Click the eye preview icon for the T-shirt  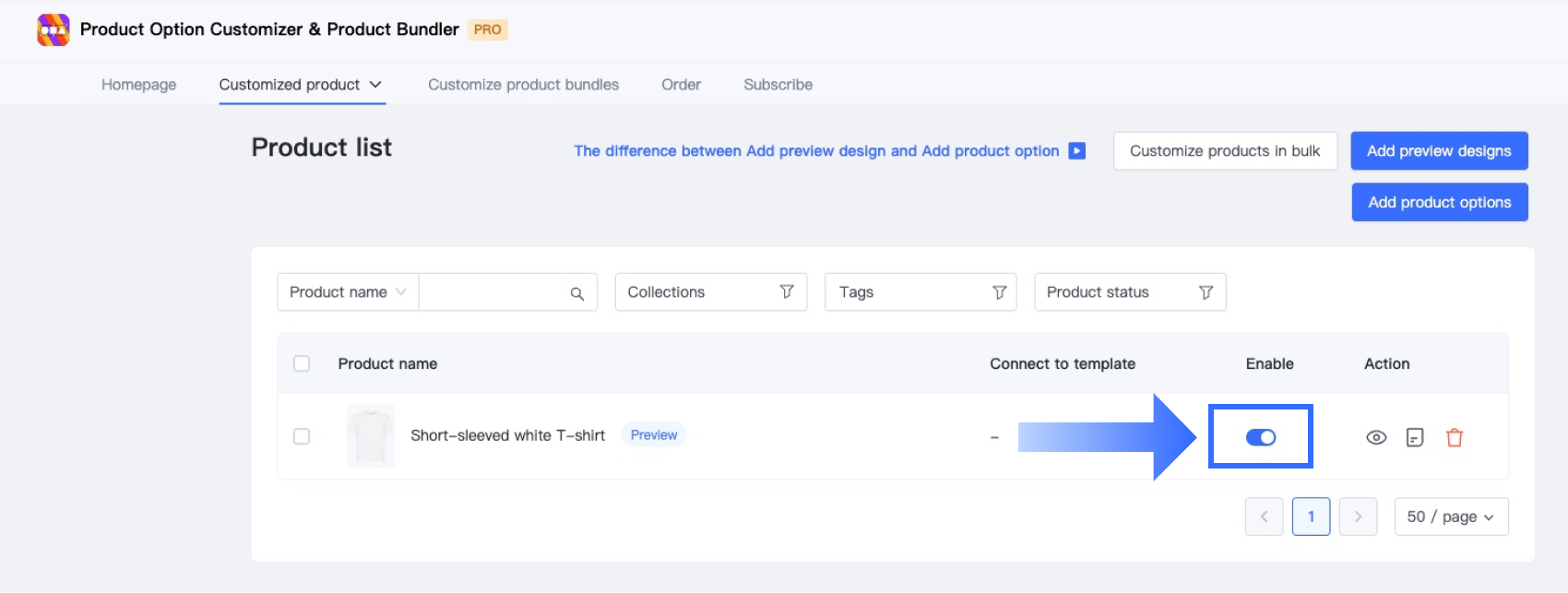1376,437
